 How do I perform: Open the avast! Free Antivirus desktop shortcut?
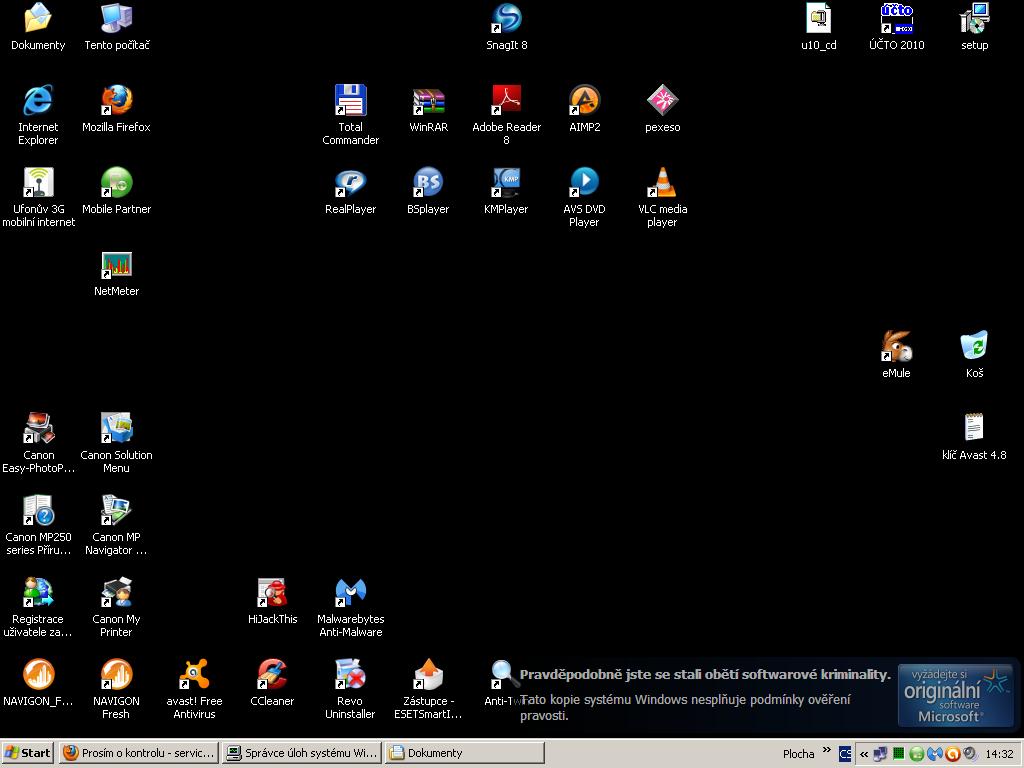(x=195, y=674)
